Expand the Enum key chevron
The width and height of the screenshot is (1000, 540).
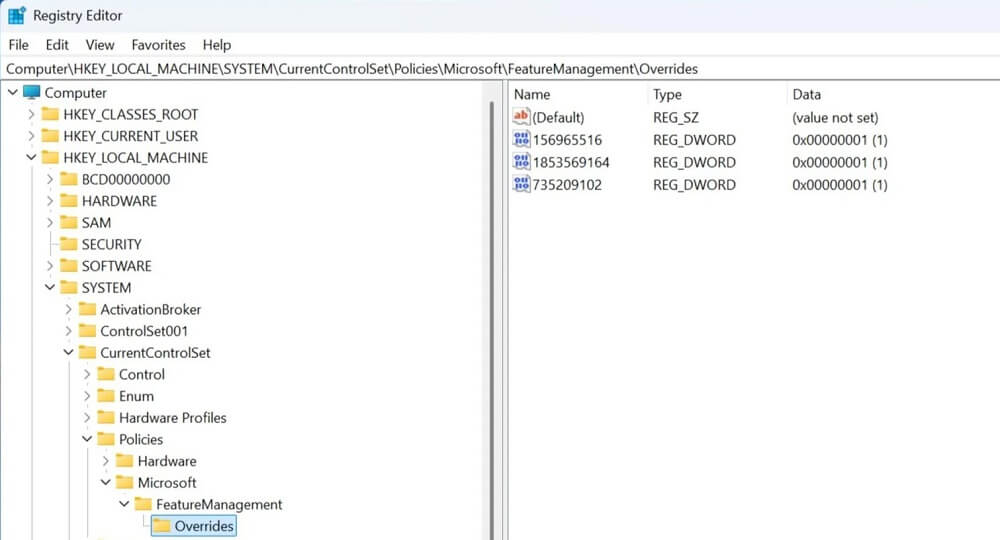87,396
